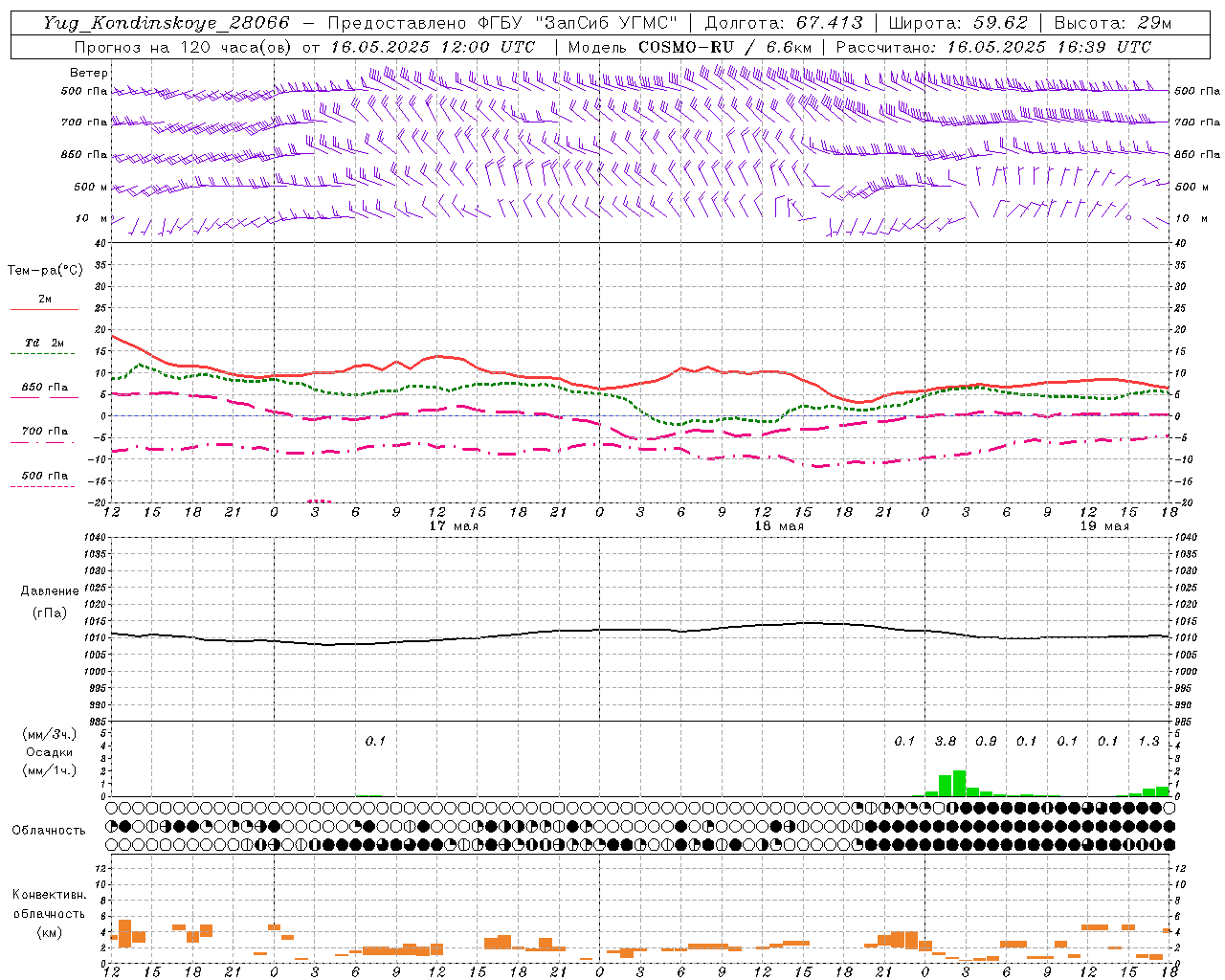Click the model label COSMO-RU / 6.6км

click(x=725, y=47)
